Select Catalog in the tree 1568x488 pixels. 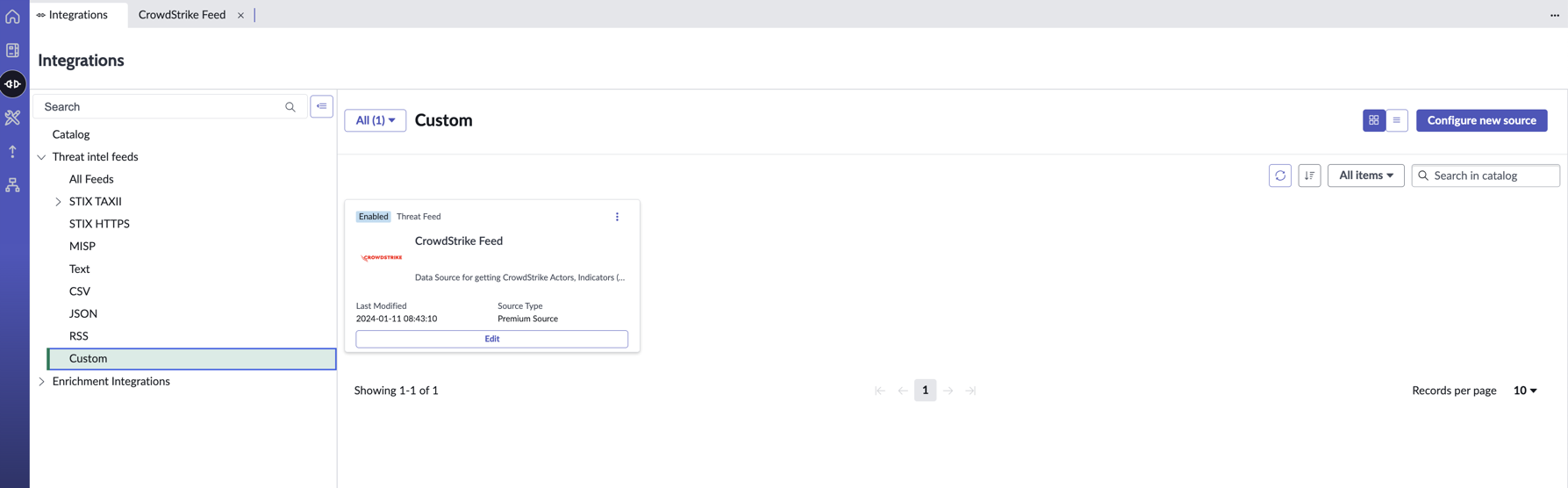coord(71,134)
